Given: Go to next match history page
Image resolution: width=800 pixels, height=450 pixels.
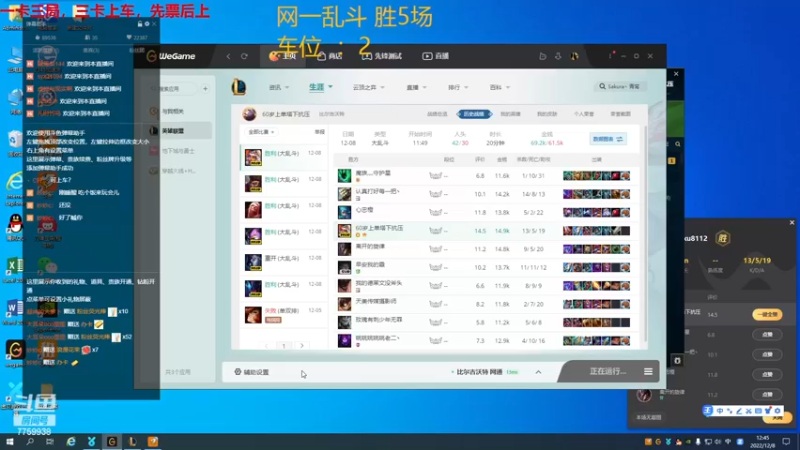Looking at the screenshot, I should click(302, 346).
